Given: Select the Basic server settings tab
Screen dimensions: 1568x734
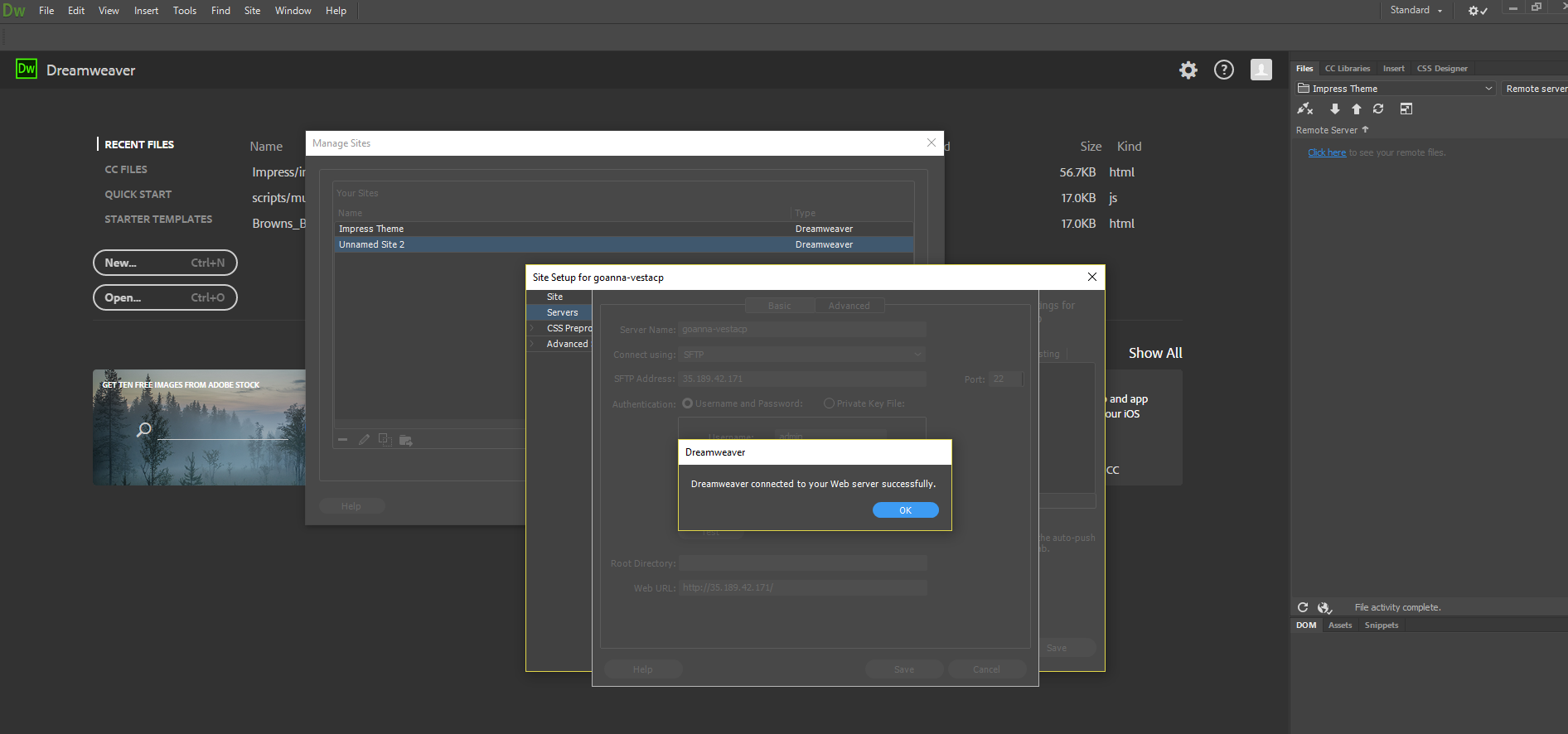Looking at the screenshot, I should [x=779, y=306].
